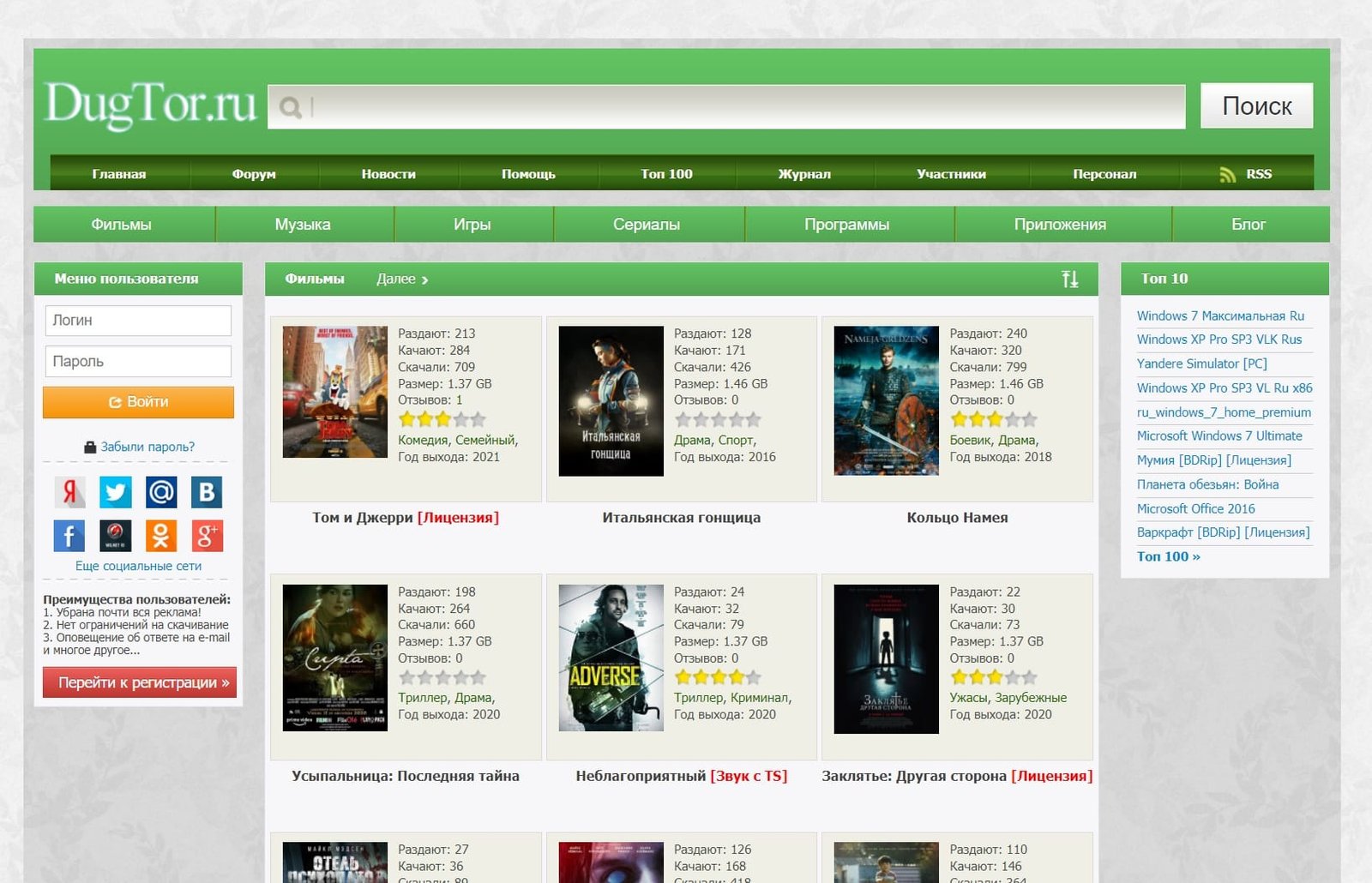
Task: Expand Далее next to Фильмы heading
Action: [402, 279]
